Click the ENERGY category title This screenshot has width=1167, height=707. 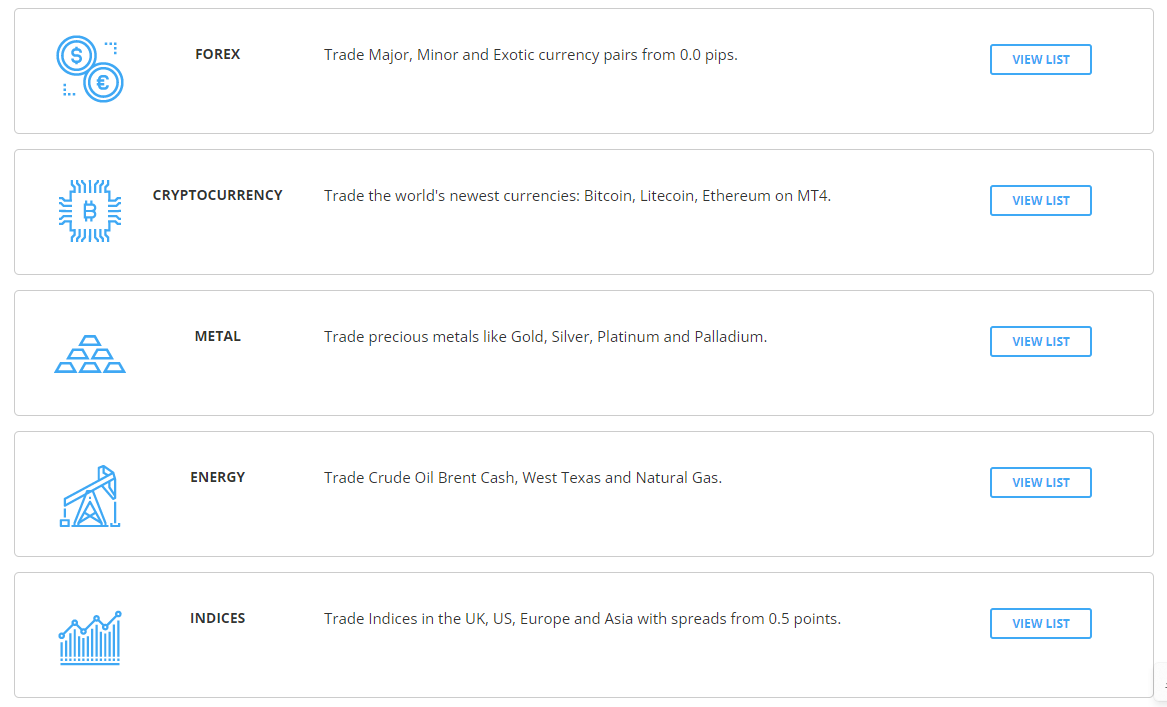(x=218, y=477)
